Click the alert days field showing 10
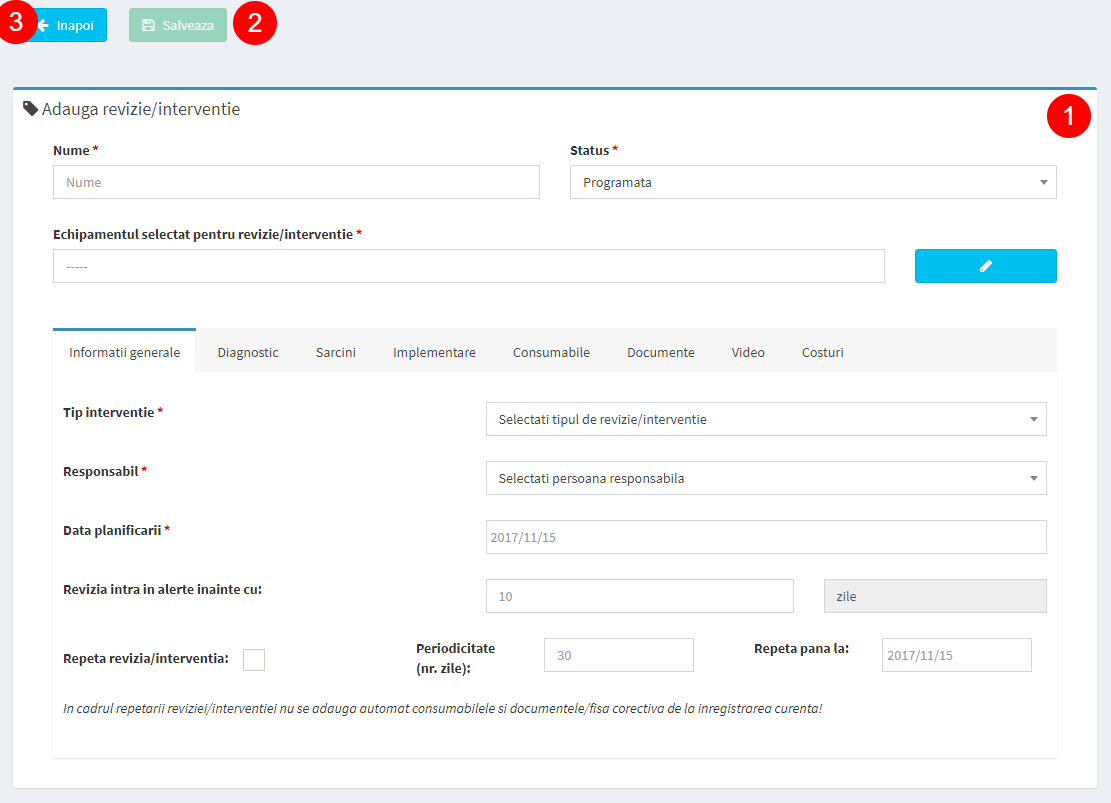 click(639, 596)
